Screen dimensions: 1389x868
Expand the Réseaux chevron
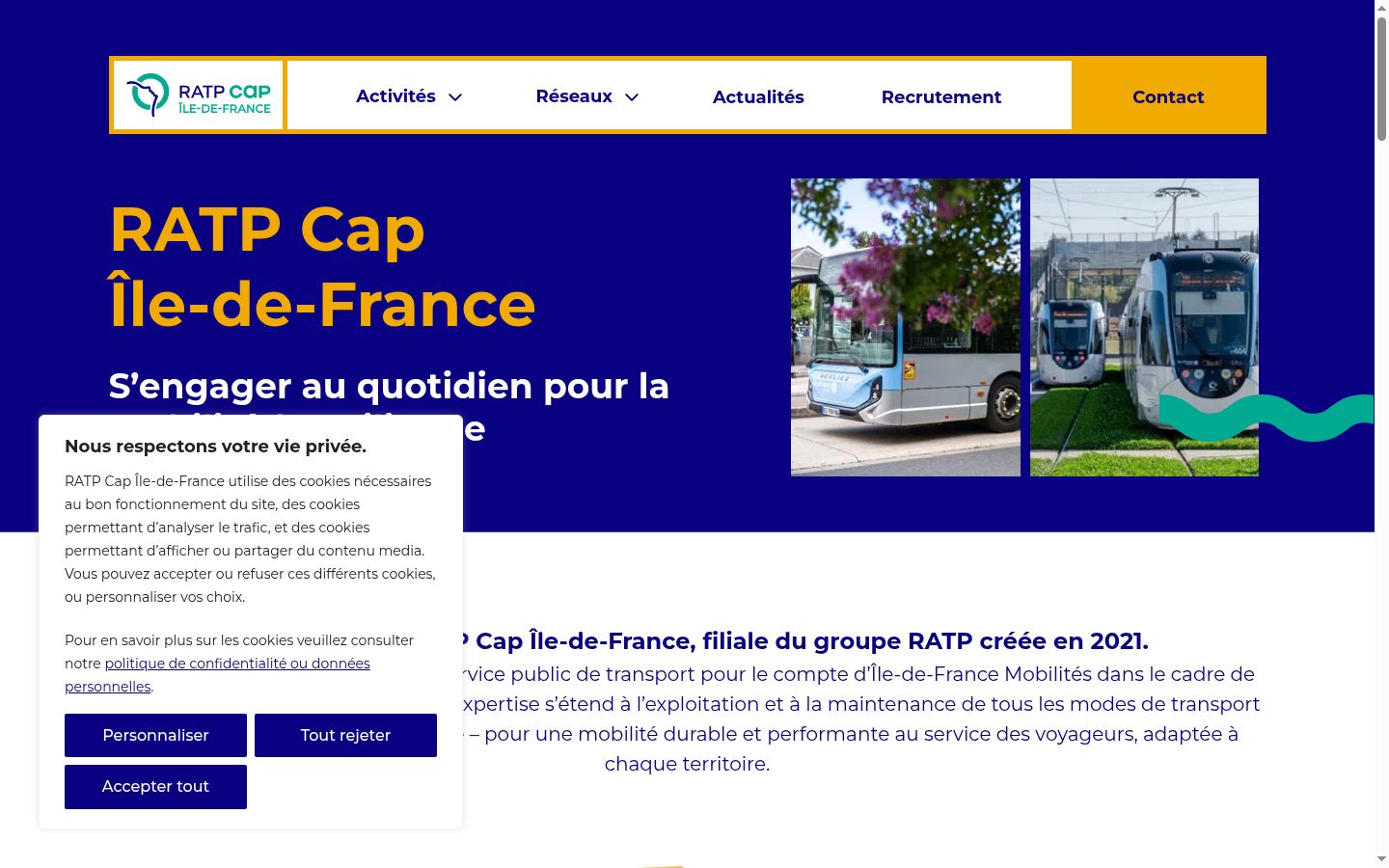632,96
